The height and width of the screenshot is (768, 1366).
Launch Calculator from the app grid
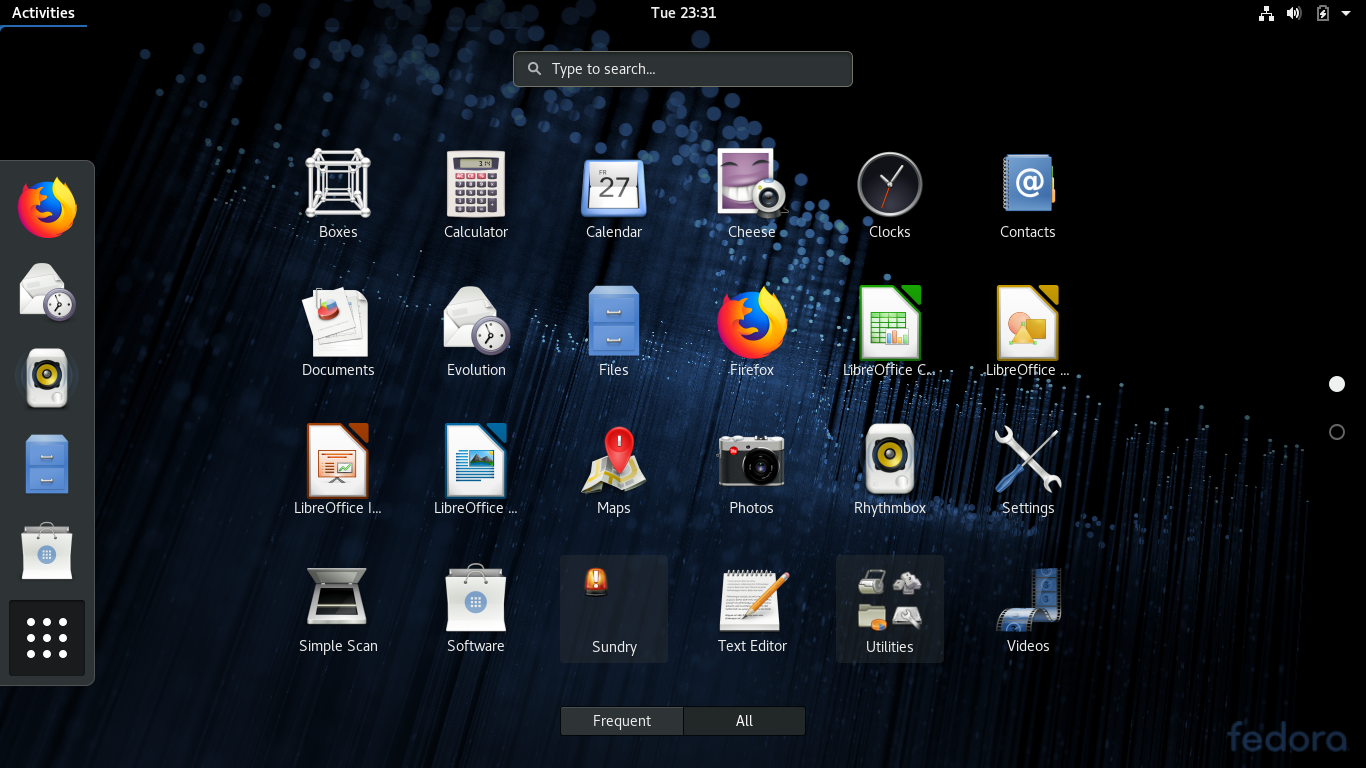click(476, 195)
